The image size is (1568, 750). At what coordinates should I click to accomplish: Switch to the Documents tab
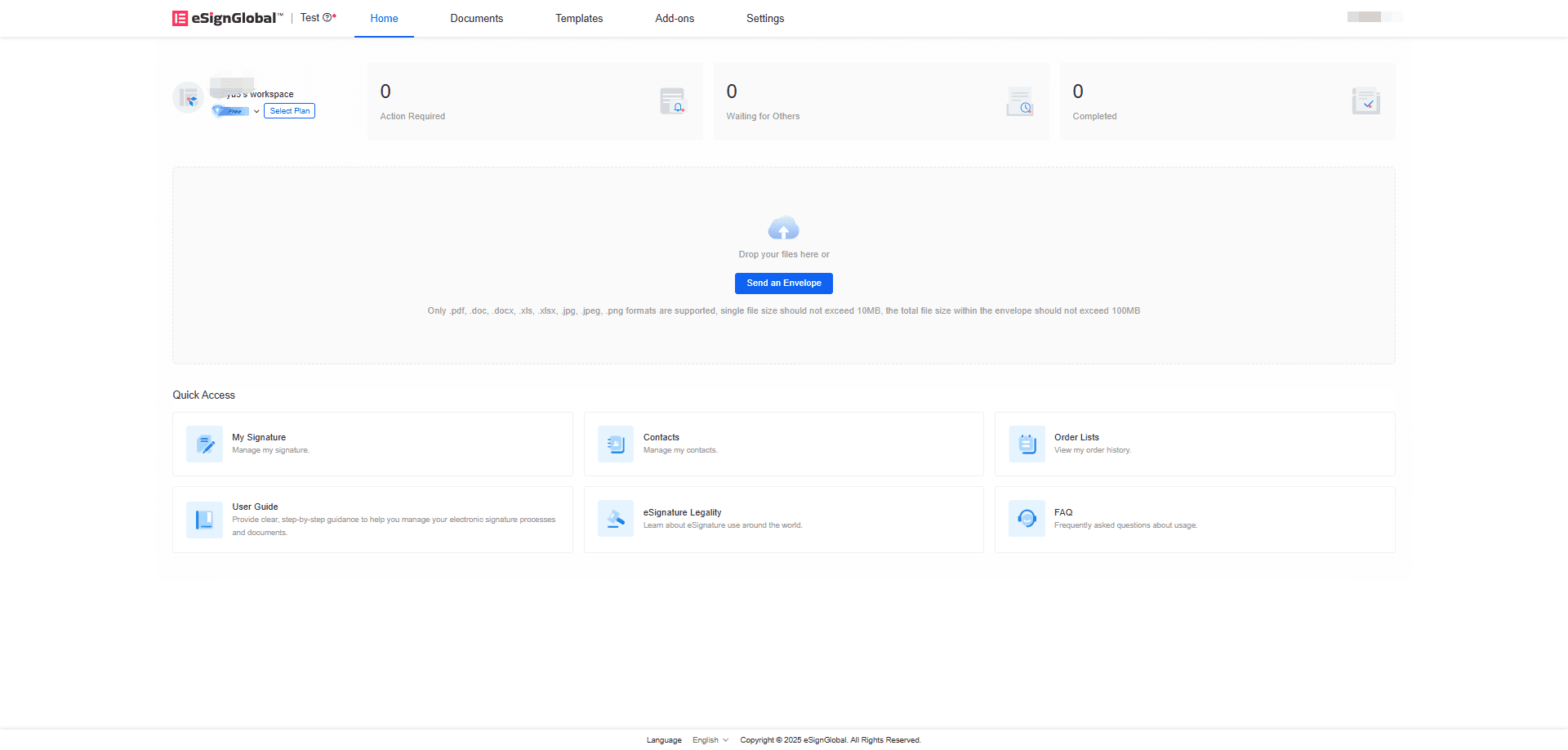[476, 18]
